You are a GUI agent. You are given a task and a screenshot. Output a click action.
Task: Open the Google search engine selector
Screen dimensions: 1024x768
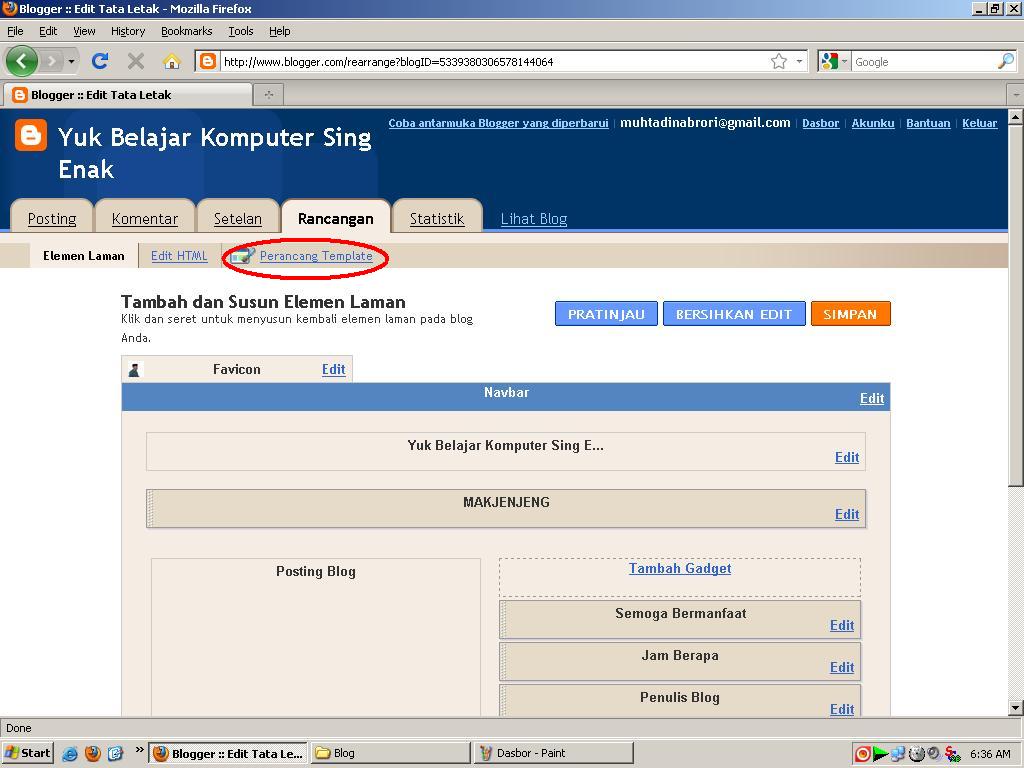coord(834,61)
